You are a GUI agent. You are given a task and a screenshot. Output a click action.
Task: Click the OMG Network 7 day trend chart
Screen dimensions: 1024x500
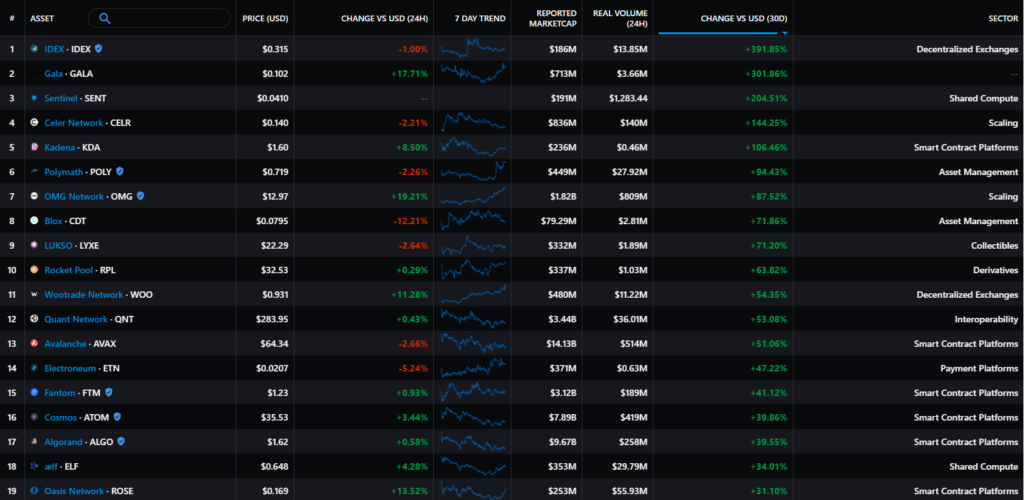pos(473,196)
